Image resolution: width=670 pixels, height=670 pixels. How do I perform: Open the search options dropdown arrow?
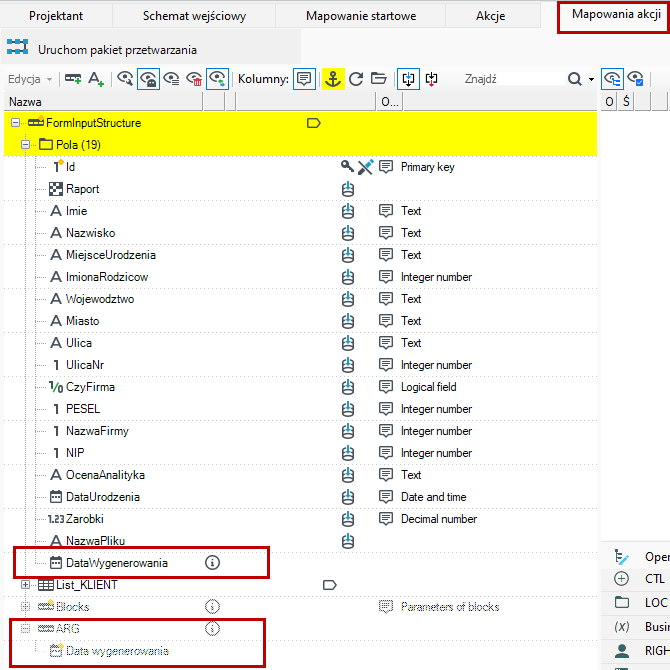pyautogui.click(x=591, y=79)
